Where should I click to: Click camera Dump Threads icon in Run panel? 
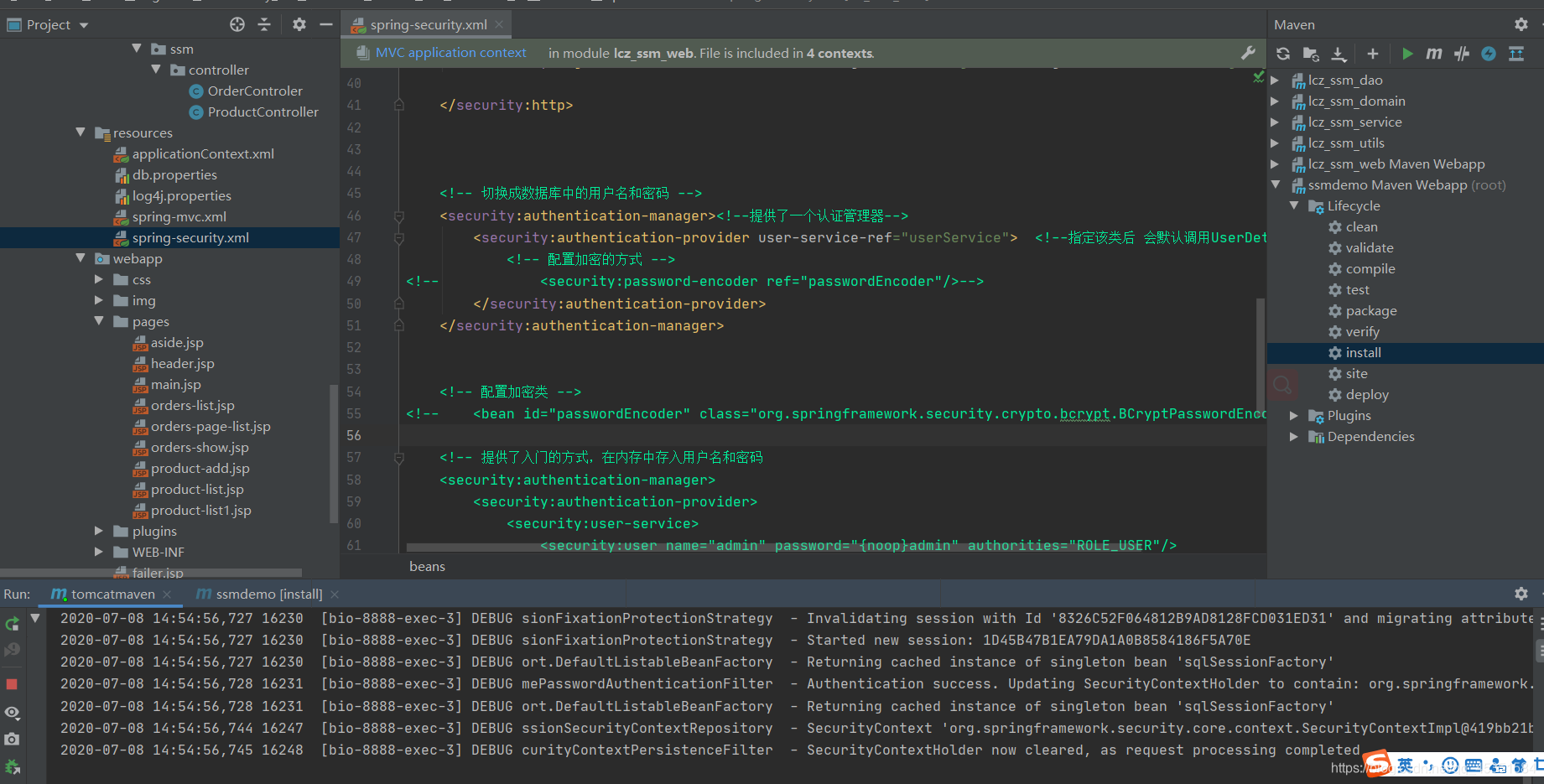12,740
